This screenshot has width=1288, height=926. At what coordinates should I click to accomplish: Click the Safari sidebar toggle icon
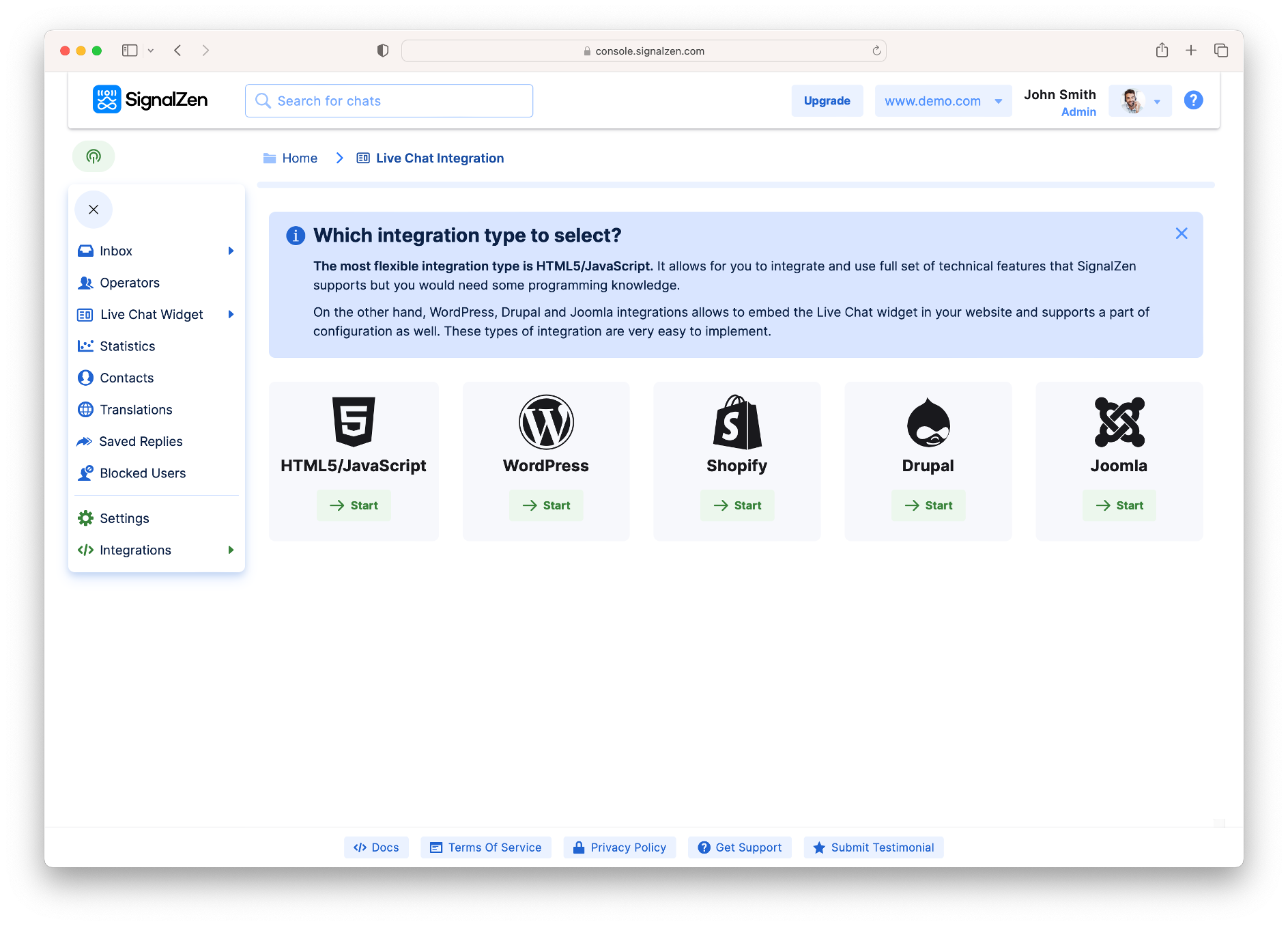point(130,51)
